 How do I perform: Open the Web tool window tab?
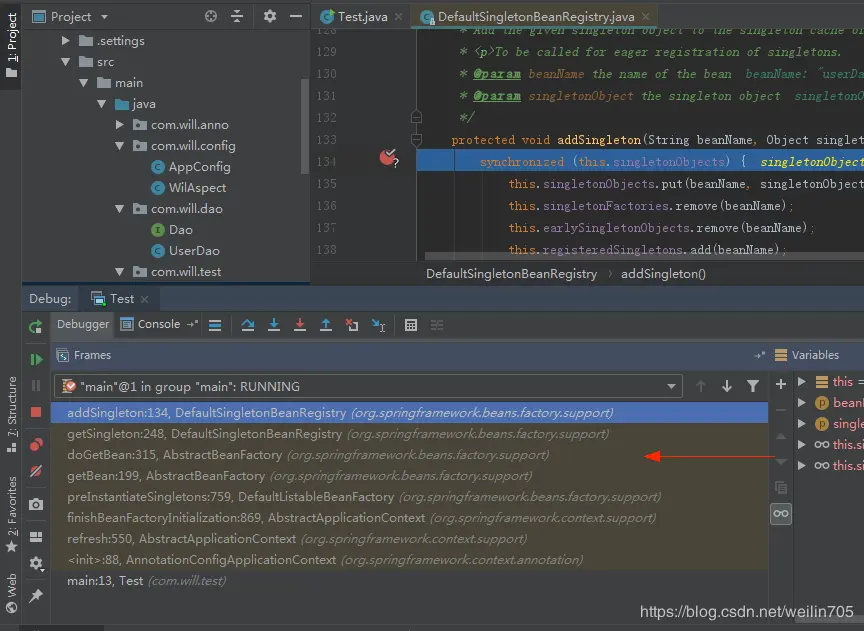tap(11, 593)
